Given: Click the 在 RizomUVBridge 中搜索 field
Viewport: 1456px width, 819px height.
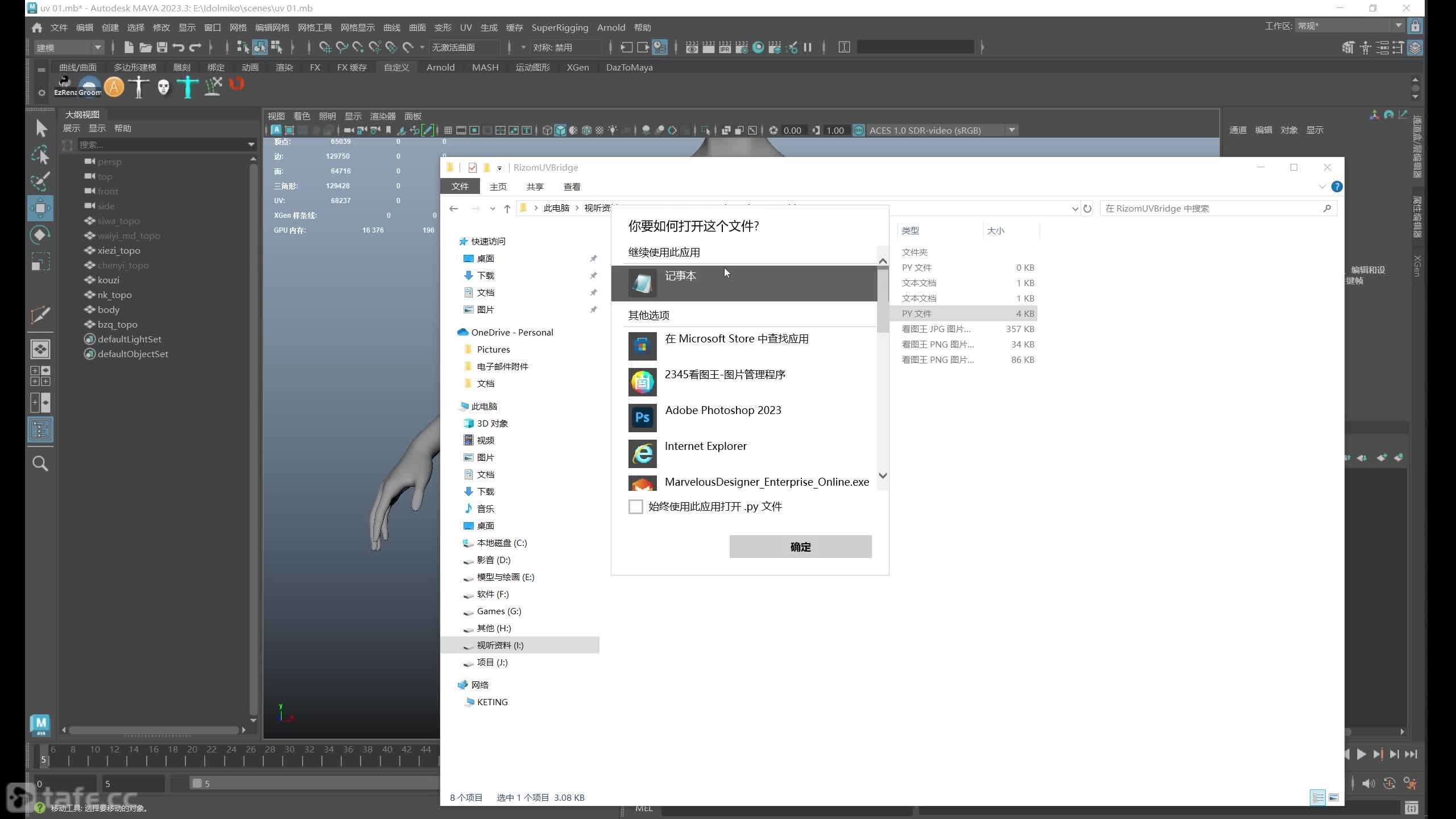Looking at the screenshot, I should [1218, 209].
